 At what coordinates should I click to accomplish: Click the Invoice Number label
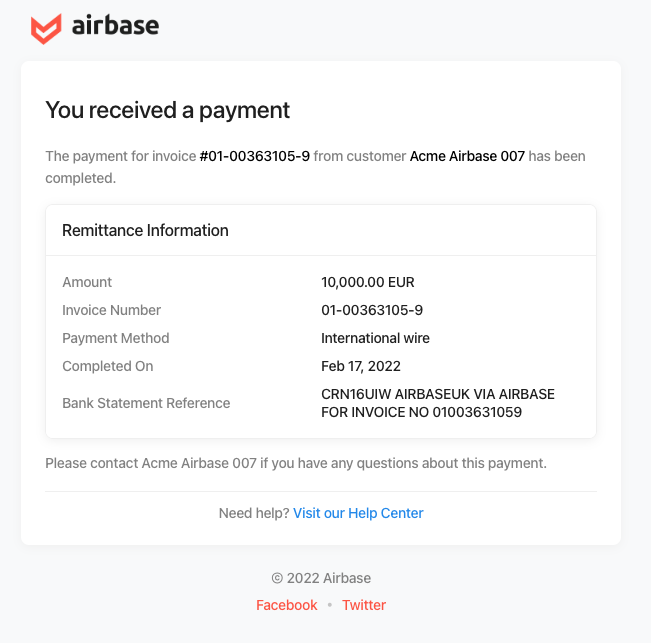coord(111,310)
